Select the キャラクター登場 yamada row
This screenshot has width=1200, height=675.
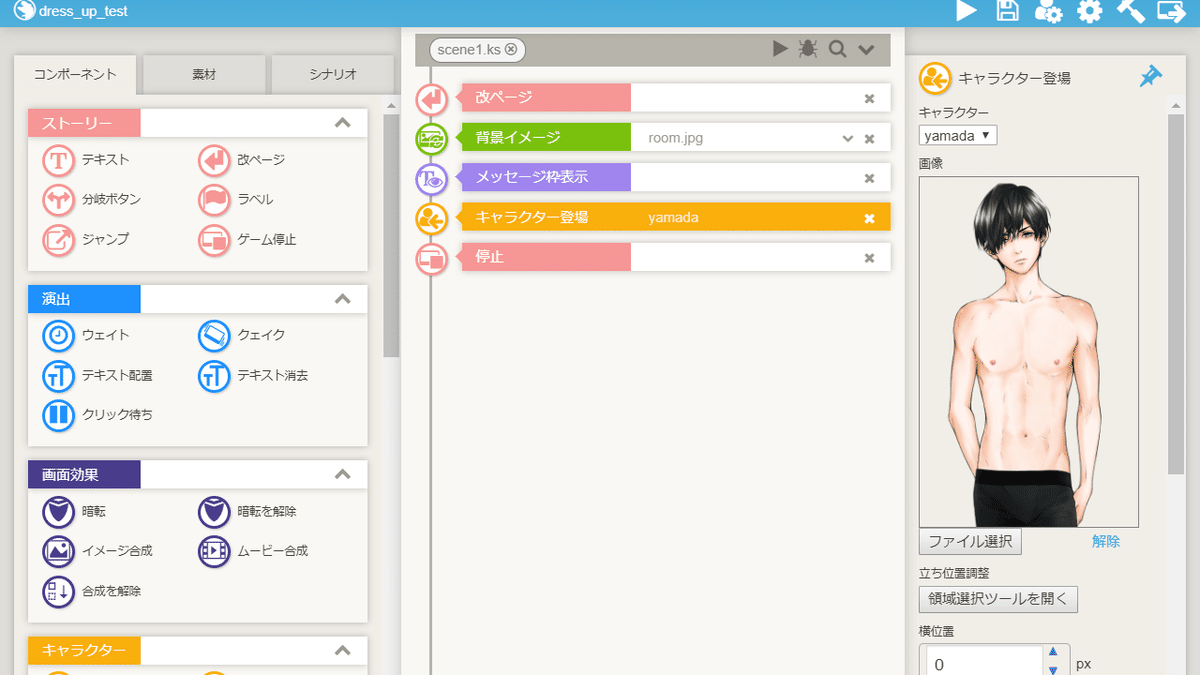point(675,217)
